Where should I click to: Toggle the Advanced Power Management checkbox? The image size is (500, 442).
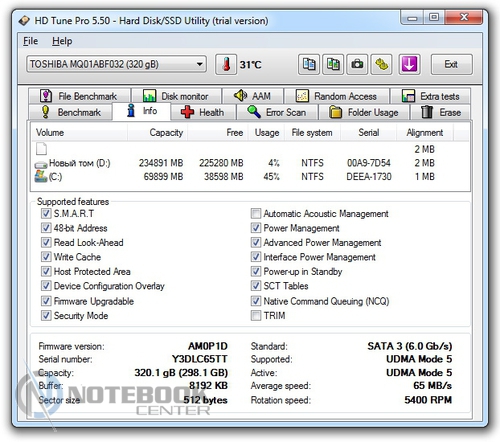(256, 242)
